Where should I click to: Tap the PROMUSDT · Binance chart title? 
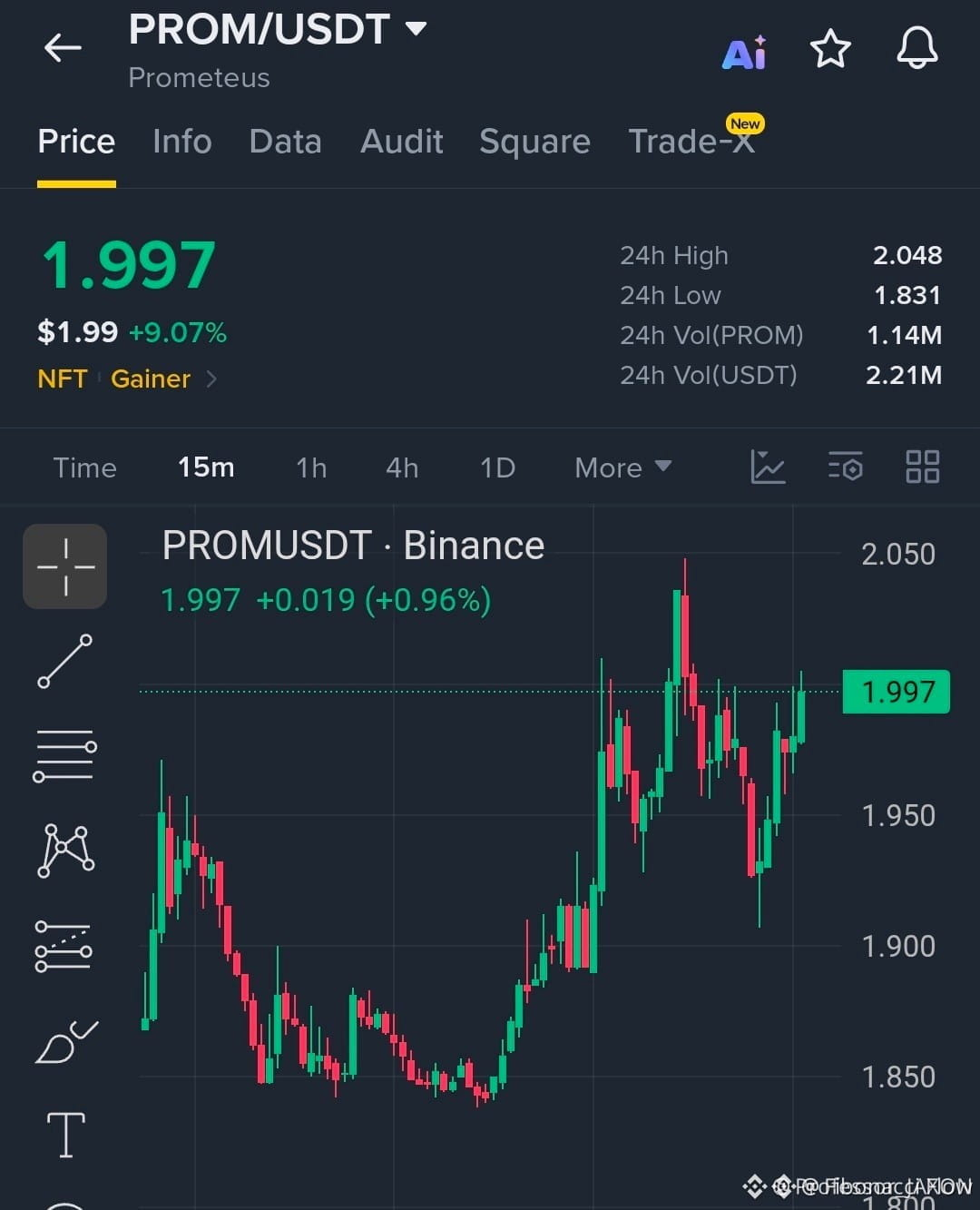pos(353,546)
